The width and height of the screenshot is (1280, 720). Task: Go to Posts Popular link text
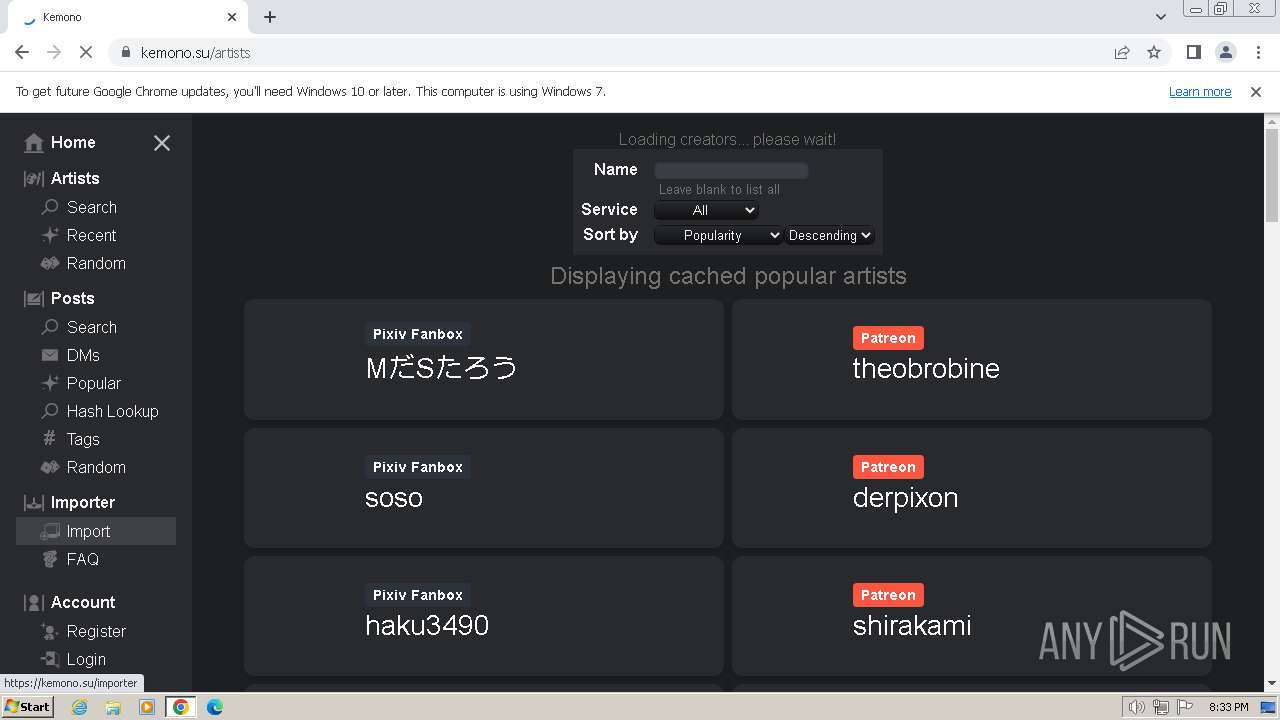point(94,383)
